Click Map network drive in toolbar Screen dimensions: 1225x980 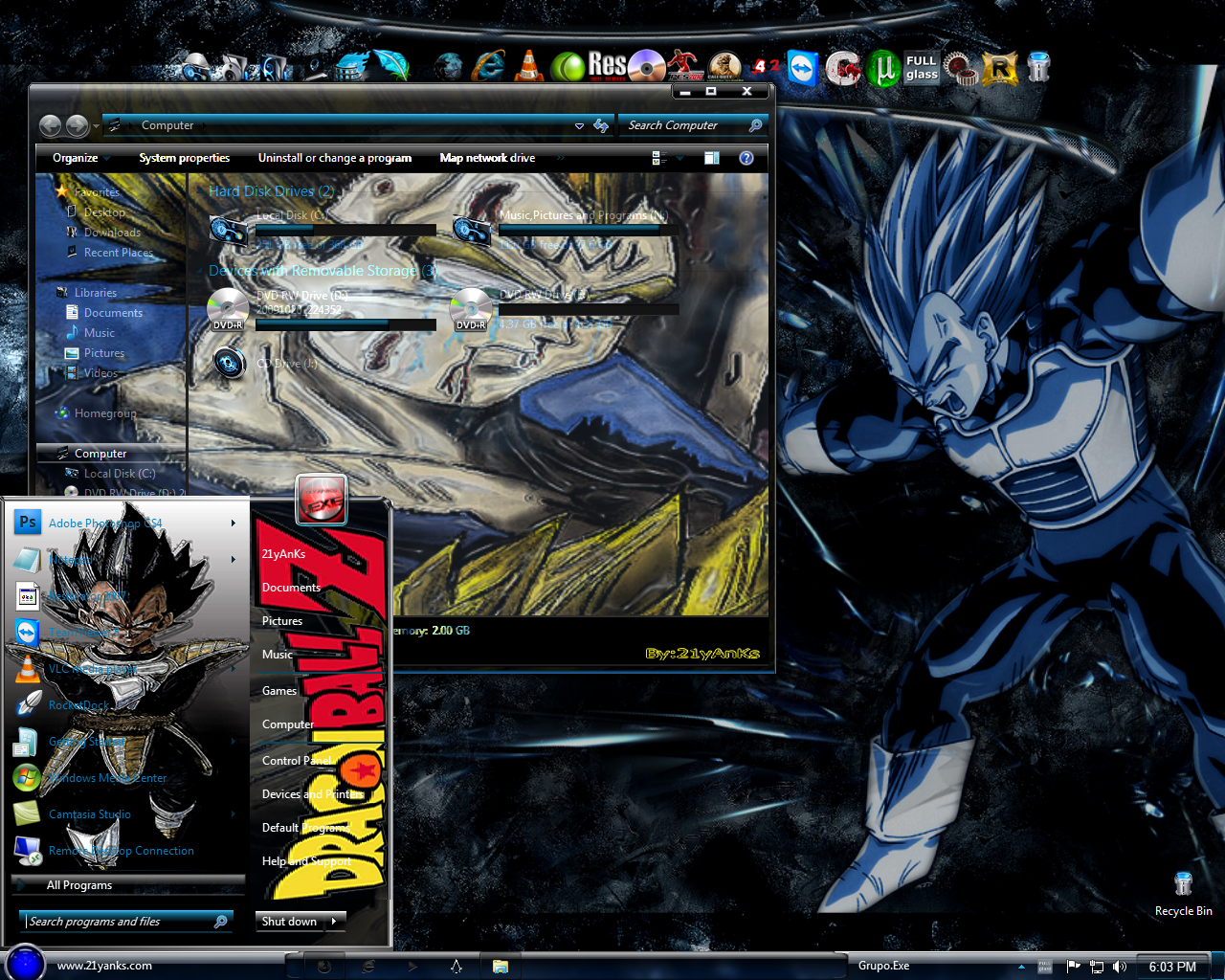[487, 158]
